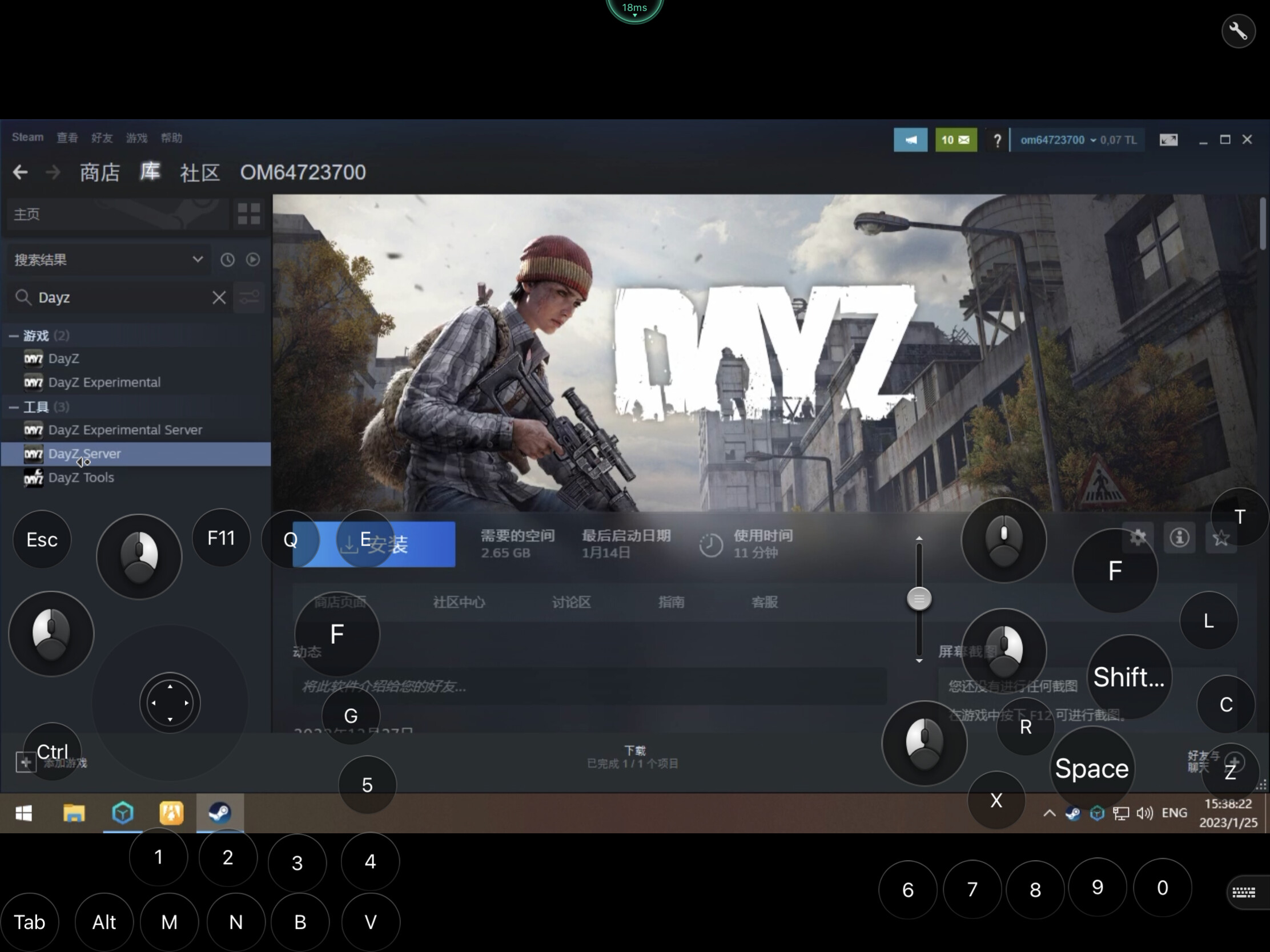The image size is (1270, 952).
Task: Click the slider up arrow
Action: [x=919, y=538]
